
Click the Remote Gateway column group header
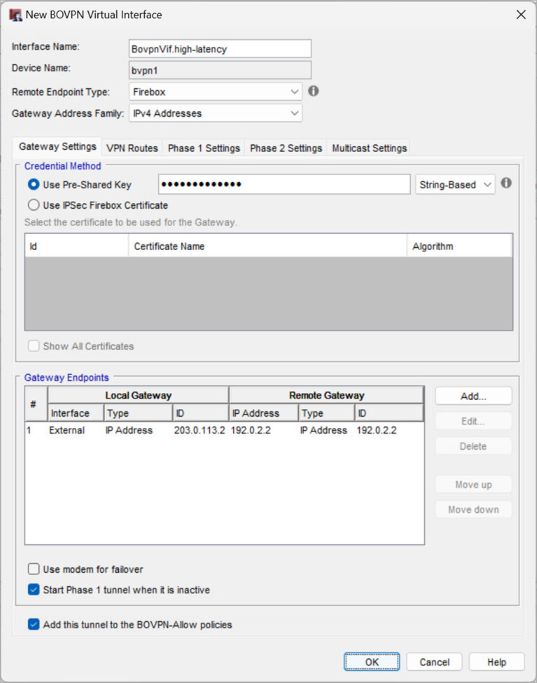point(326,395)
